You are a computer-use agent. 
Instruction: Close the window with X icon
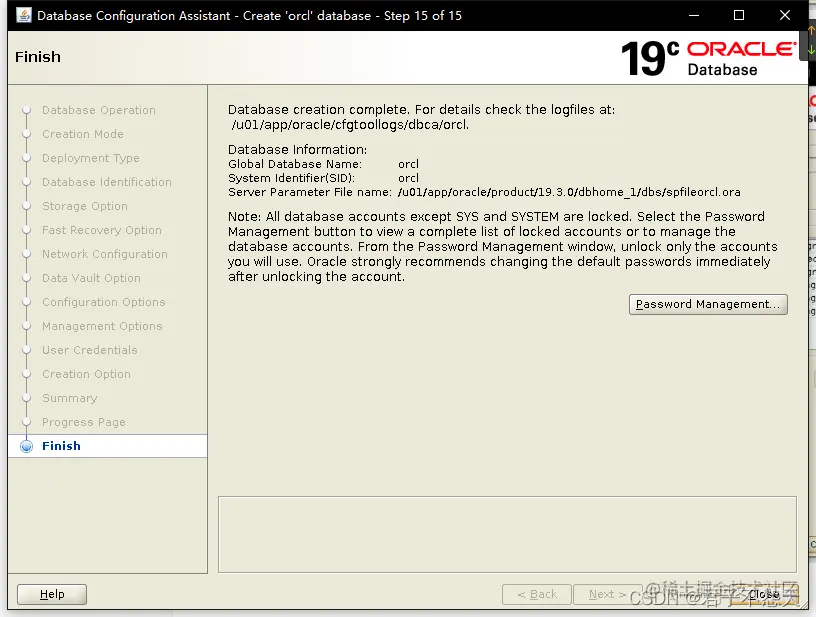[x=785, y=15]
